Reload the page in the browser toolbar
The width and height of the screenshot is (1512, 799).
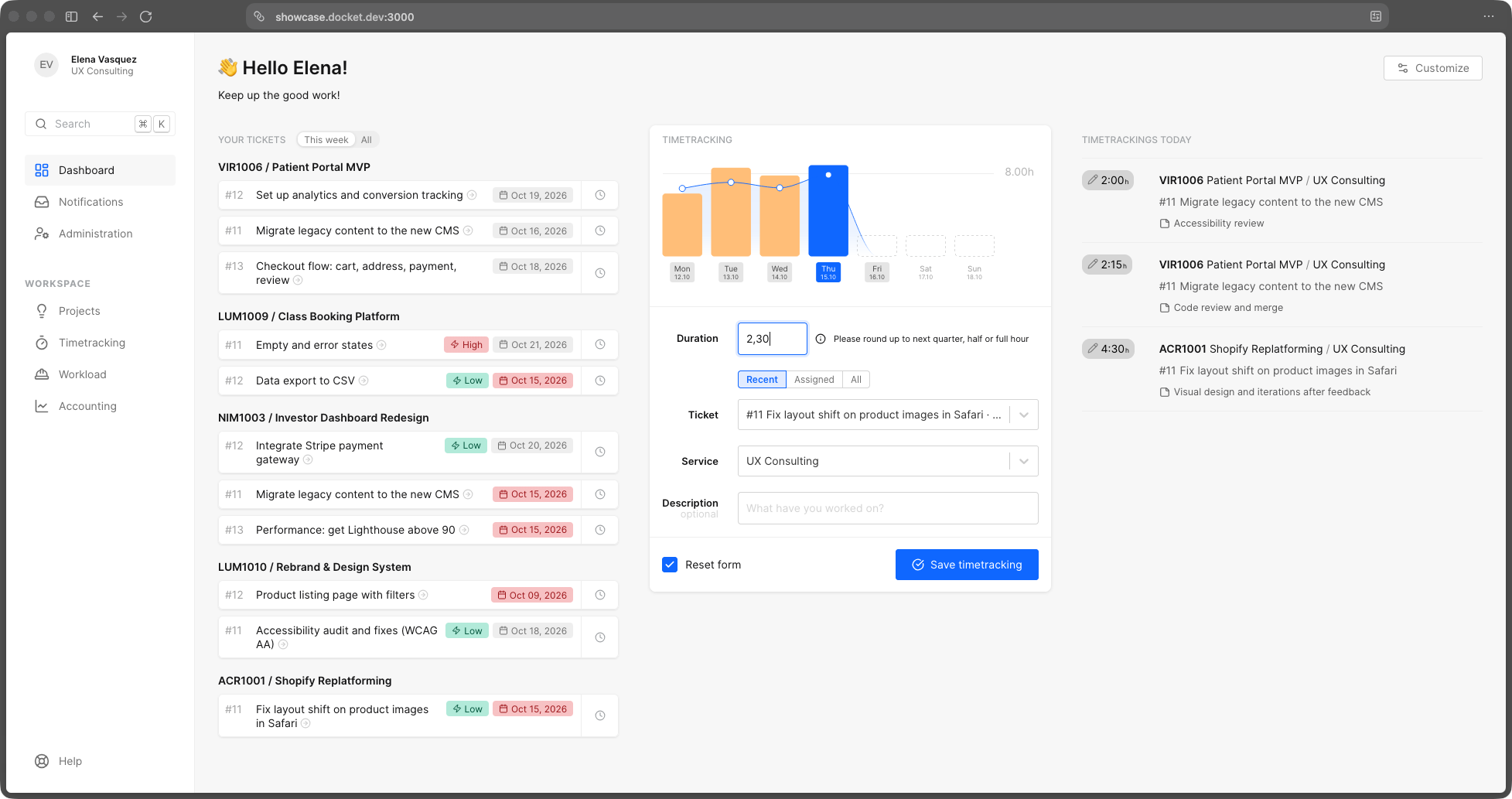point(146,16)
